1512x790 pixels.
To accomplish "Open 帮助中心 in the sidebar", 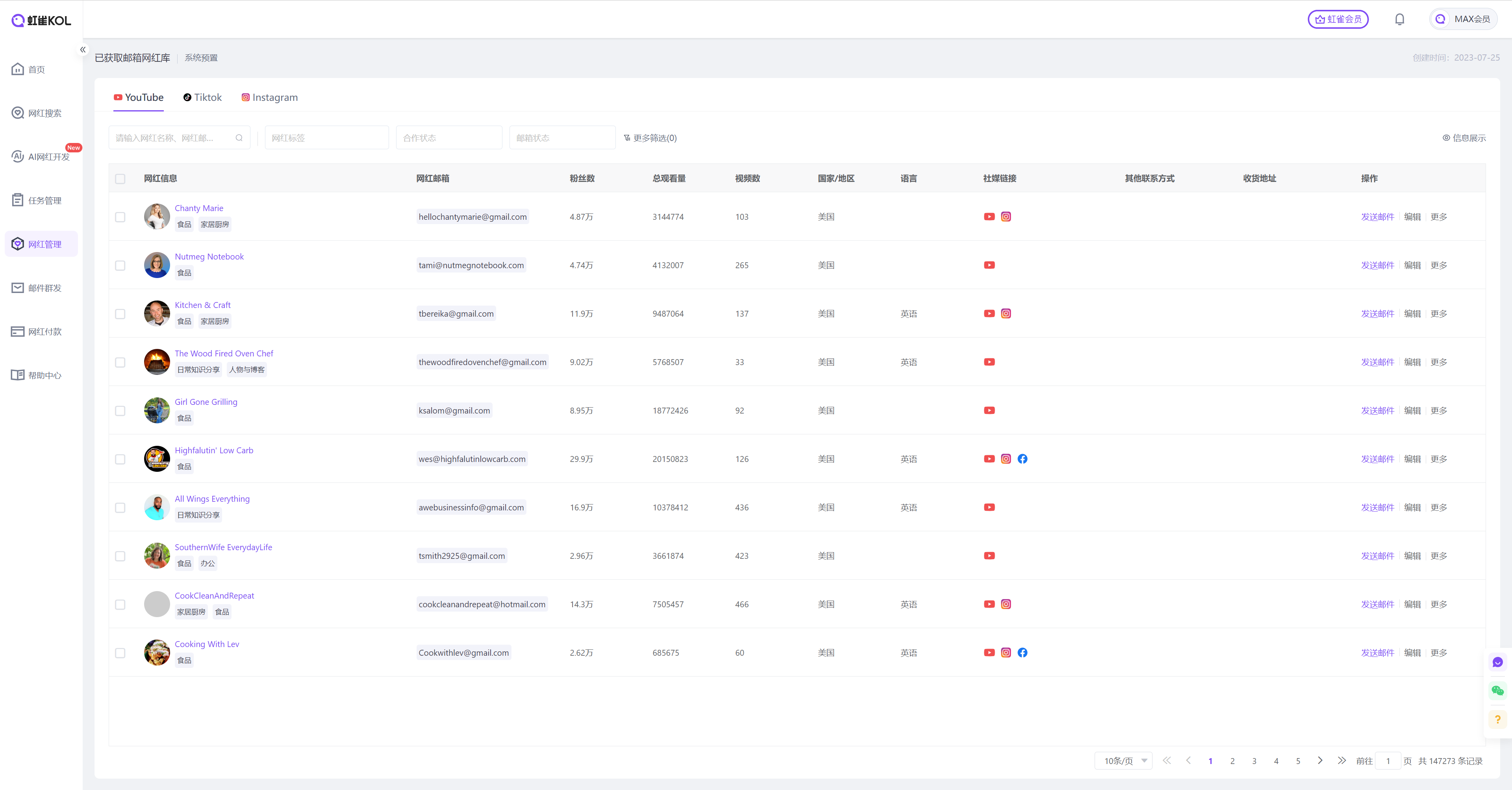I will 41,375.
